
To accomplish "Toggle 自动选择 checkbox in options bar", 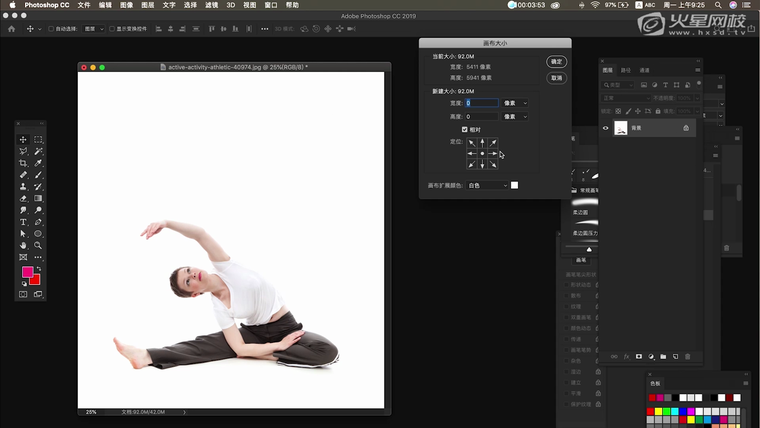I will coord(51,29).
